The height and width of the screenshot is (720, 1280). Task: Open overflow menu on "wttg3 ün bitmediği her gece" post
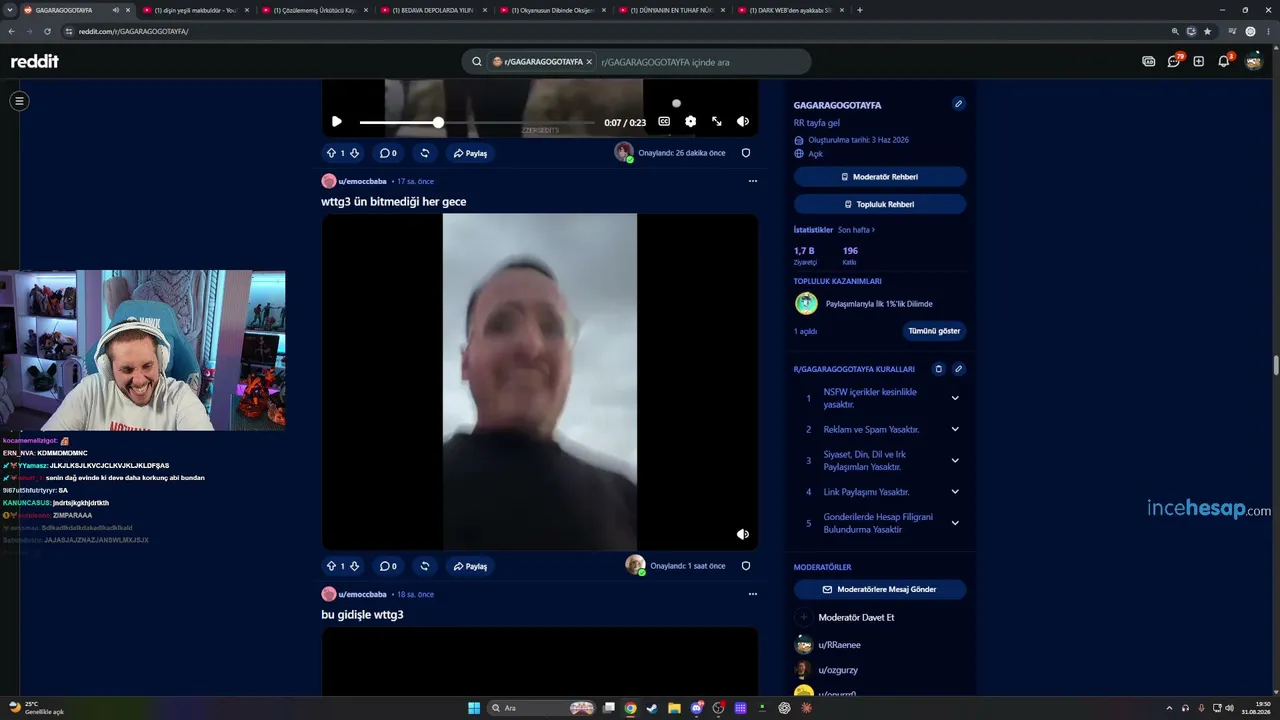click(x=752, y=181)
